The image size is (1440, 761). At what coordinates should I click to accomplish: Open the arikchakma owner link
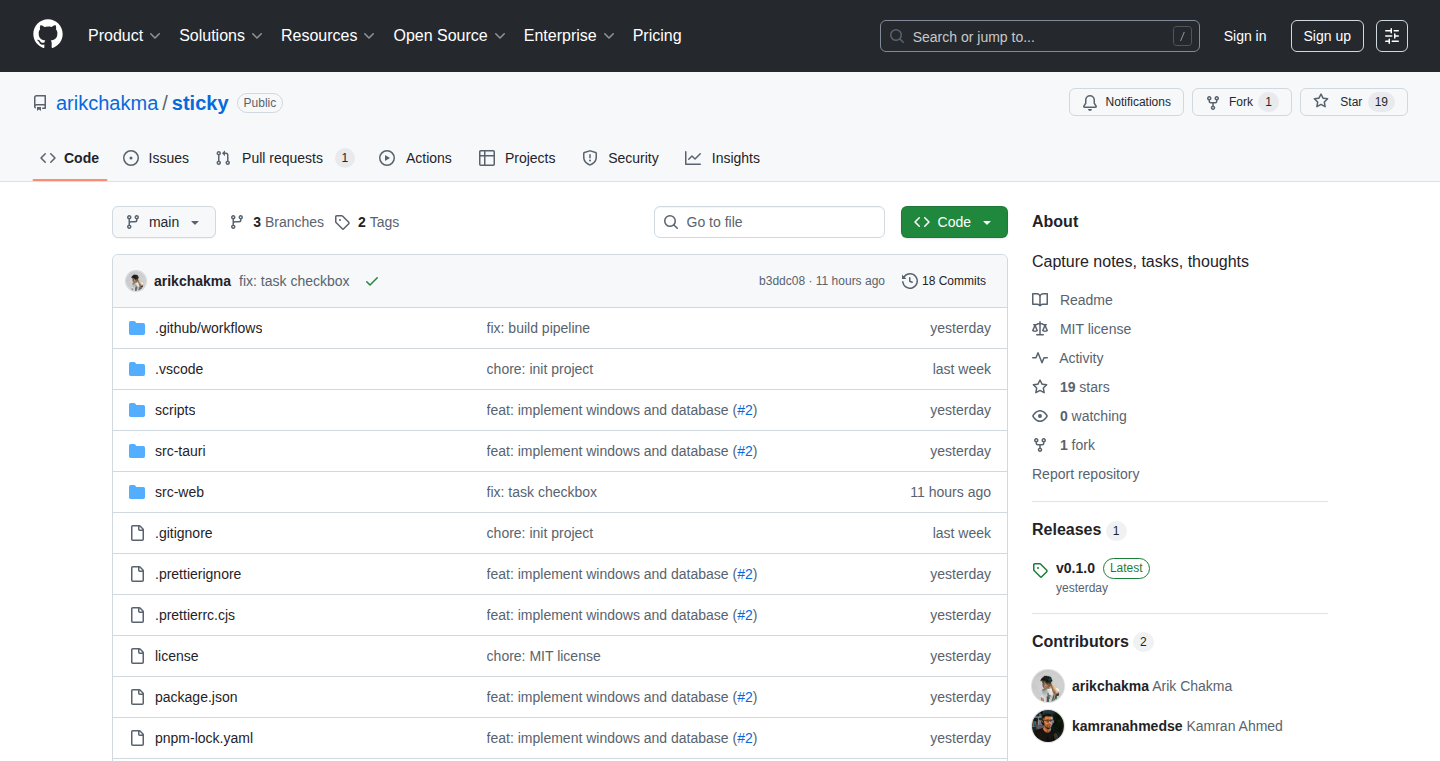pos(107,103)
